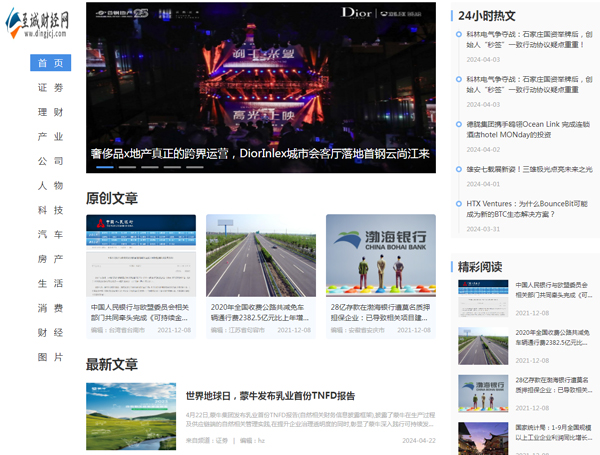Open the banner headline about DiorInlex城市会客厅

pyautogui.click(x=260, y=153)
